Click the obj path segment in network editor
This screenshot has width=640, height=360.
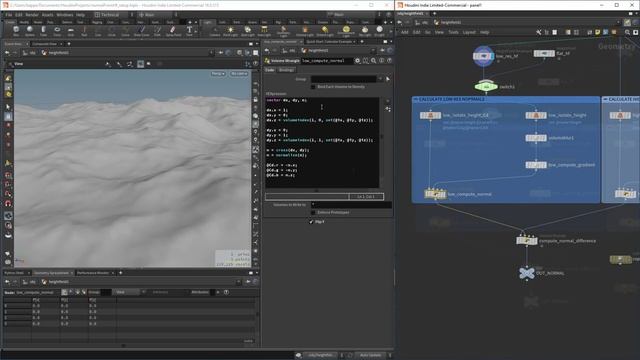422,22
